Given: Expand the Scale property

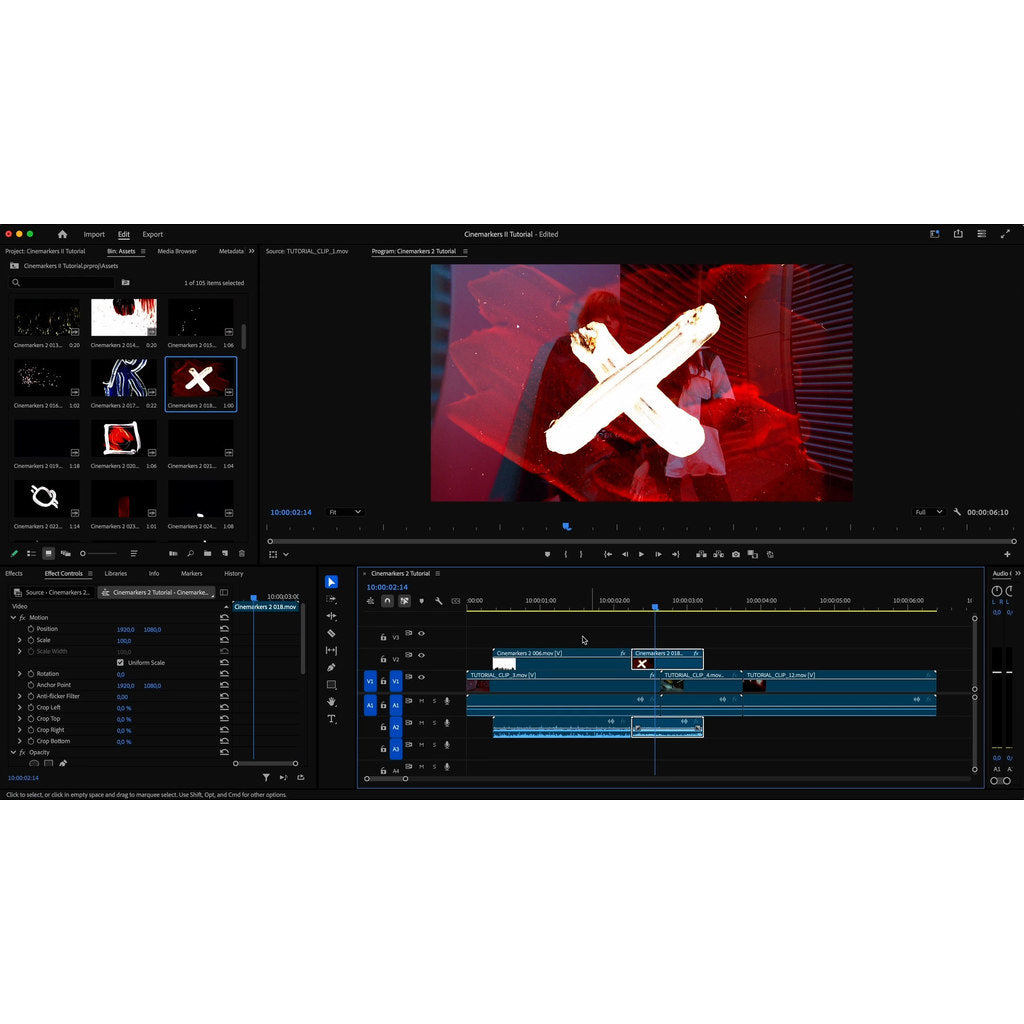Looking at the screenshot, I should click(x=20, y=640).
